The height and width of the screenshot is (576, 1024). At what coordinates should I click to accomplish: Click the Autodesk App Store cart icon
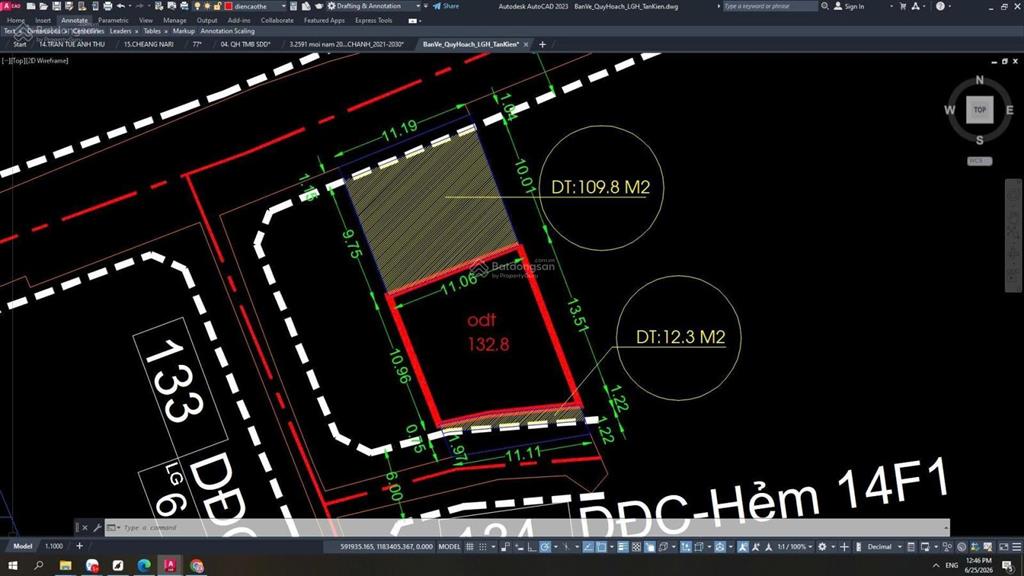point(903,6)
